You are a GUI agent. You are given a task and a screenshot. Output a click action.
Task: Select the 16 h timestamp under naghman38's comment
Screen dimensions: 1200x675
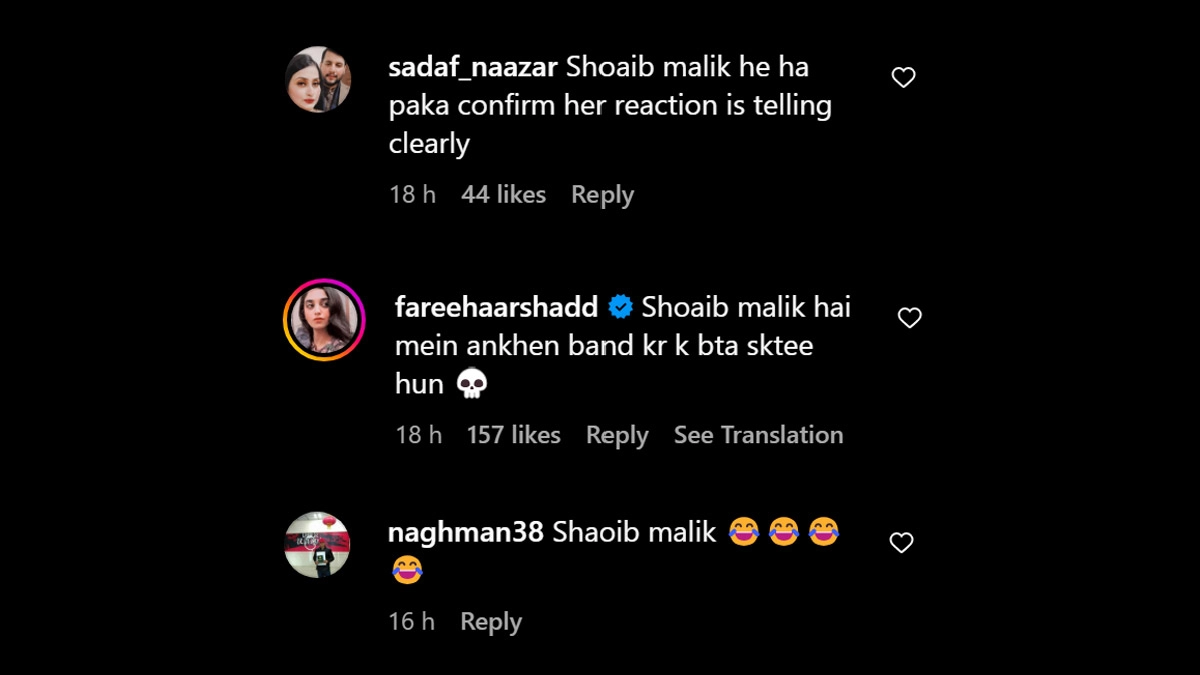[411, 622]
